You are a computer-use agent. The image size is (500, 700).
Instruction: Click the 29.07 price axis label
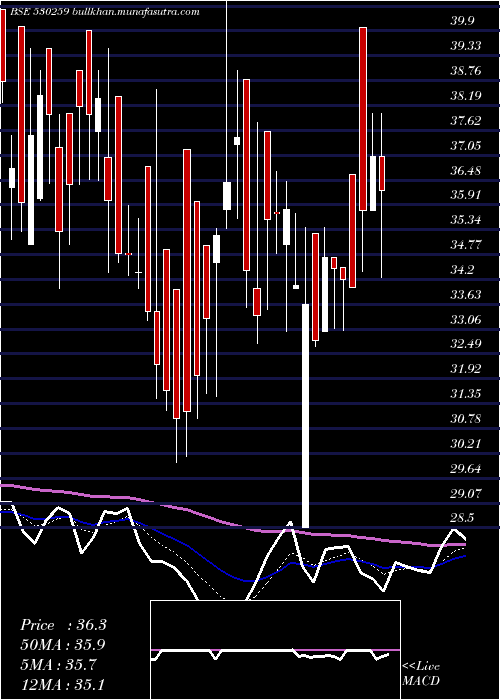[467, 494]
